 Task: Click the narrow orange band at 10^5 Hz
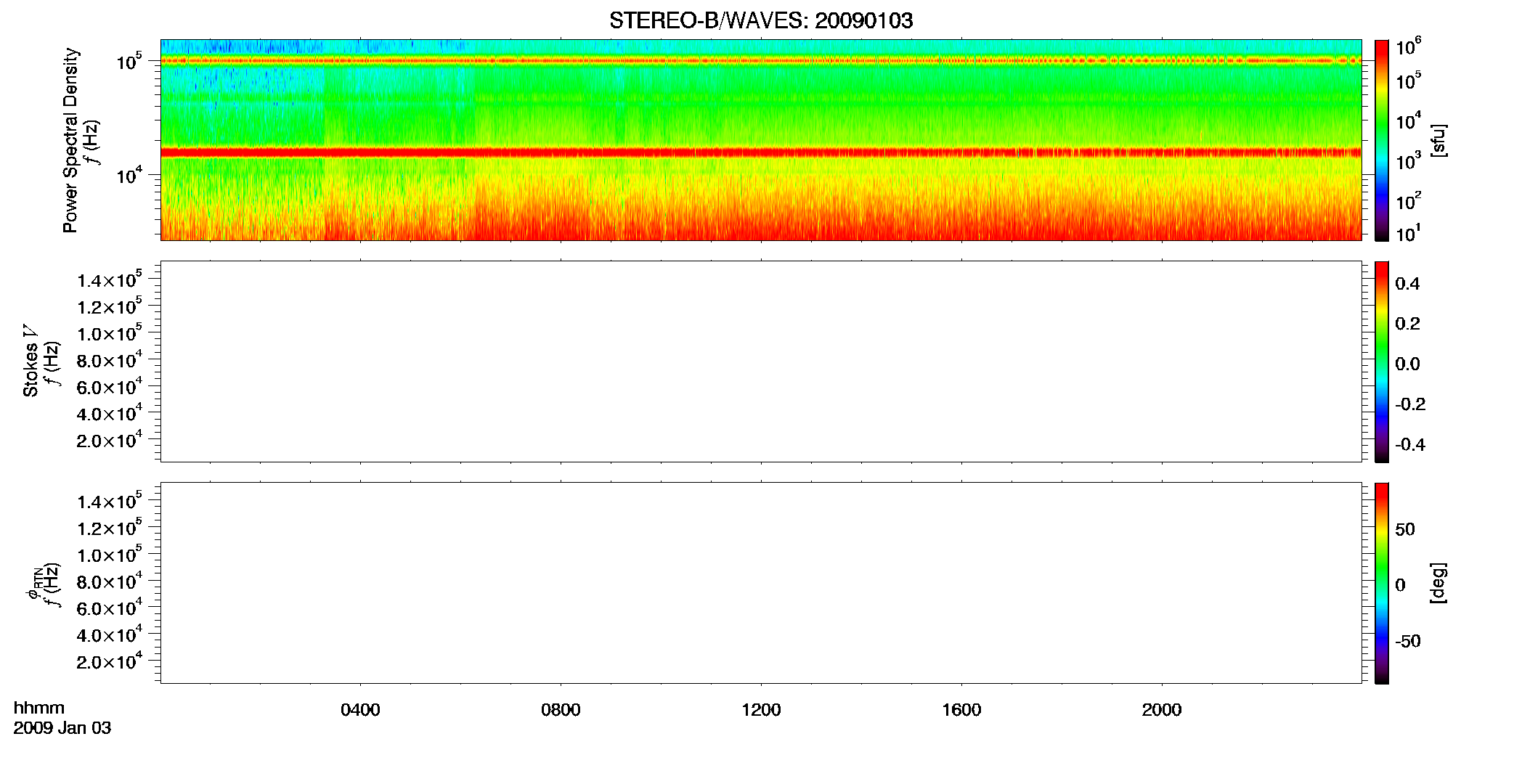click(761, 61)
